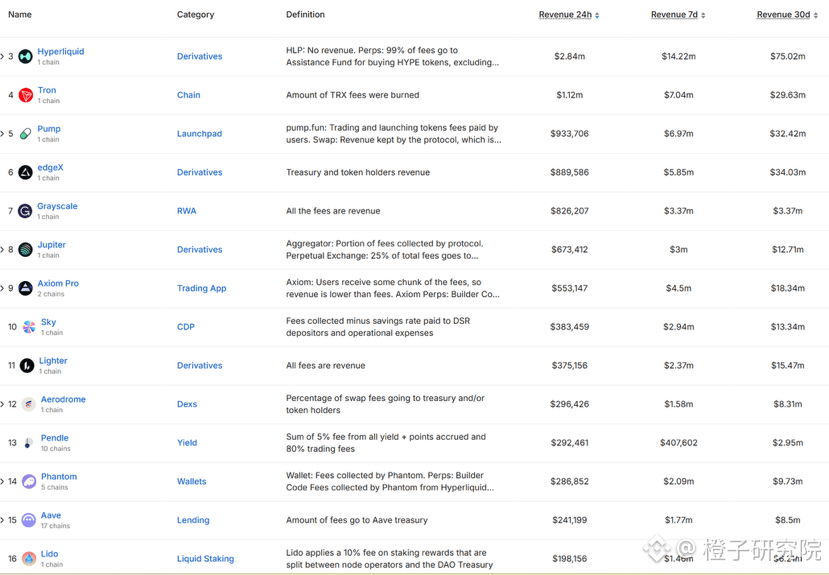Click the Name column header
Screen dimensions: 829x575
click(x=20, y=14)
